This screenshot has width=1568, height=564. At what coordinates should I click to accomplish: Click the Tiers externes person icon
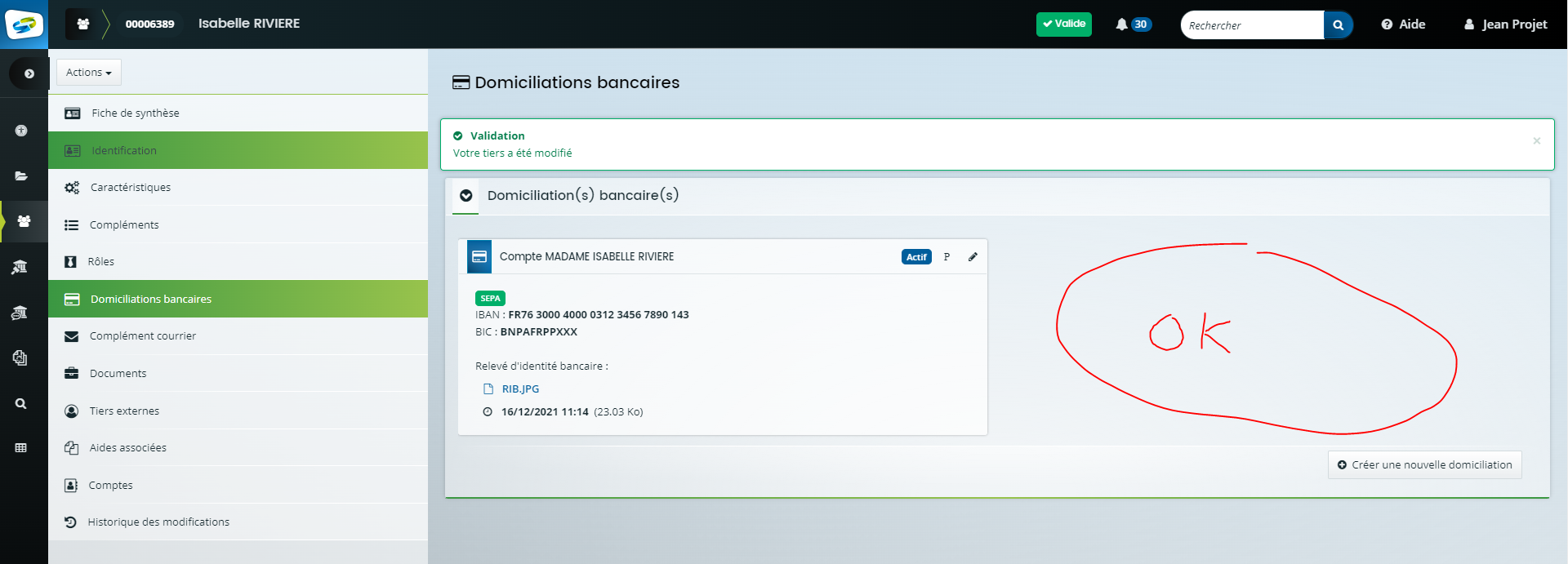pos(71,411)
